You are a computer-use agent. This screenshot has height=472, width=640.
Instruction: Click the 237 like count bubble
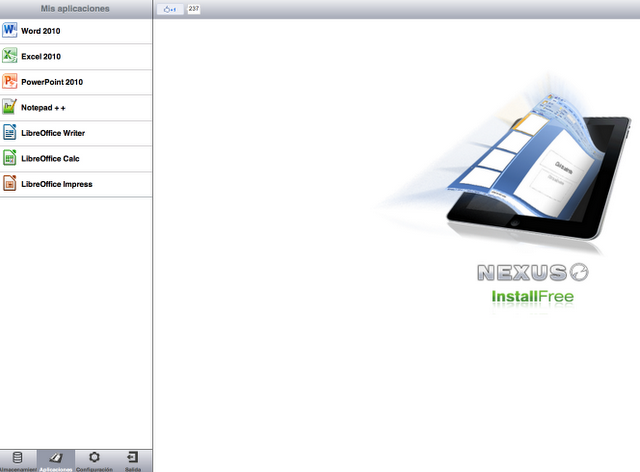(x=194, y=9)
